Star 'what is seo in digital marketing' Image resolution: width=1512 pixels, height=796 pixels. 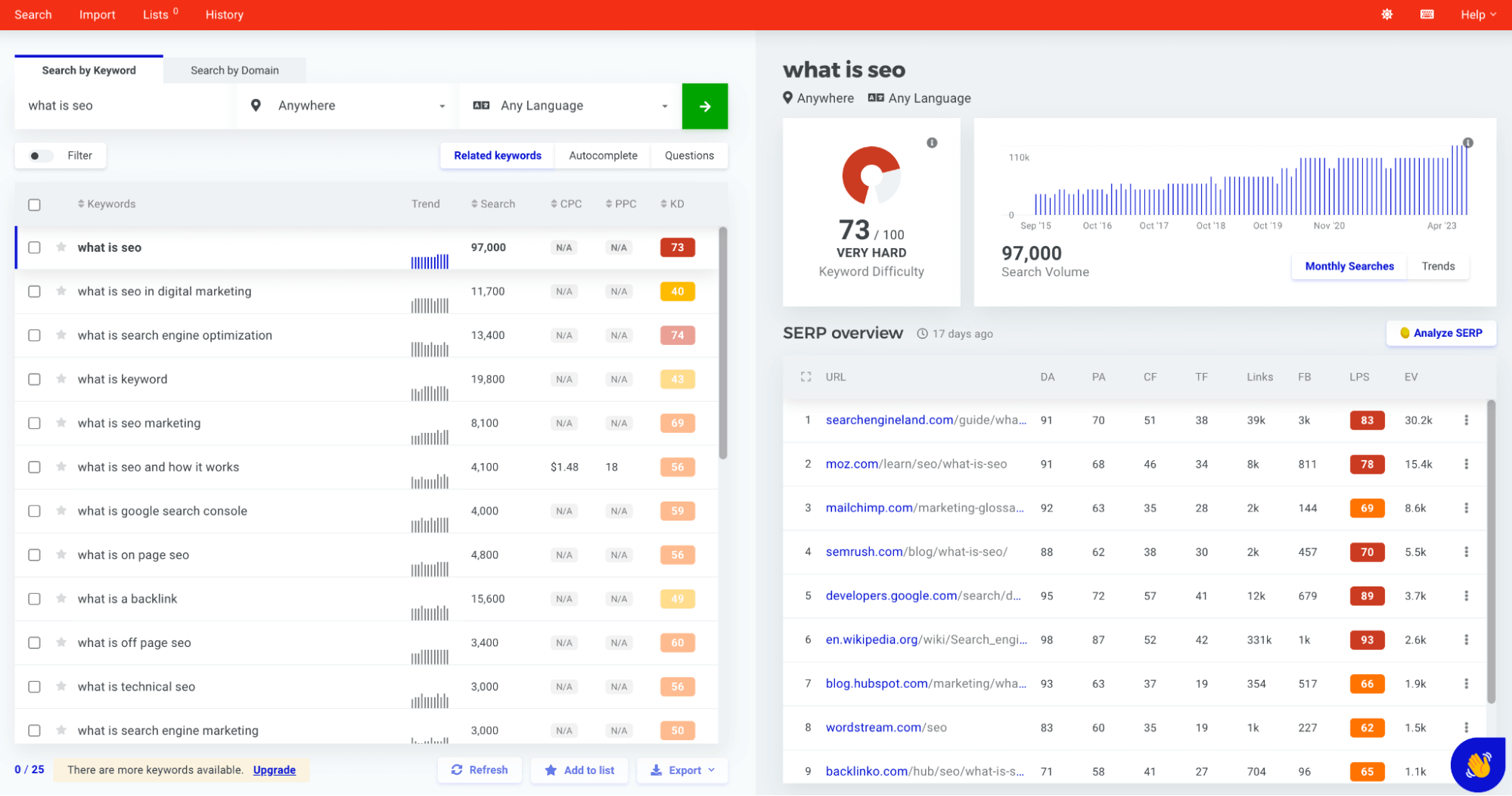pos(61,291)
